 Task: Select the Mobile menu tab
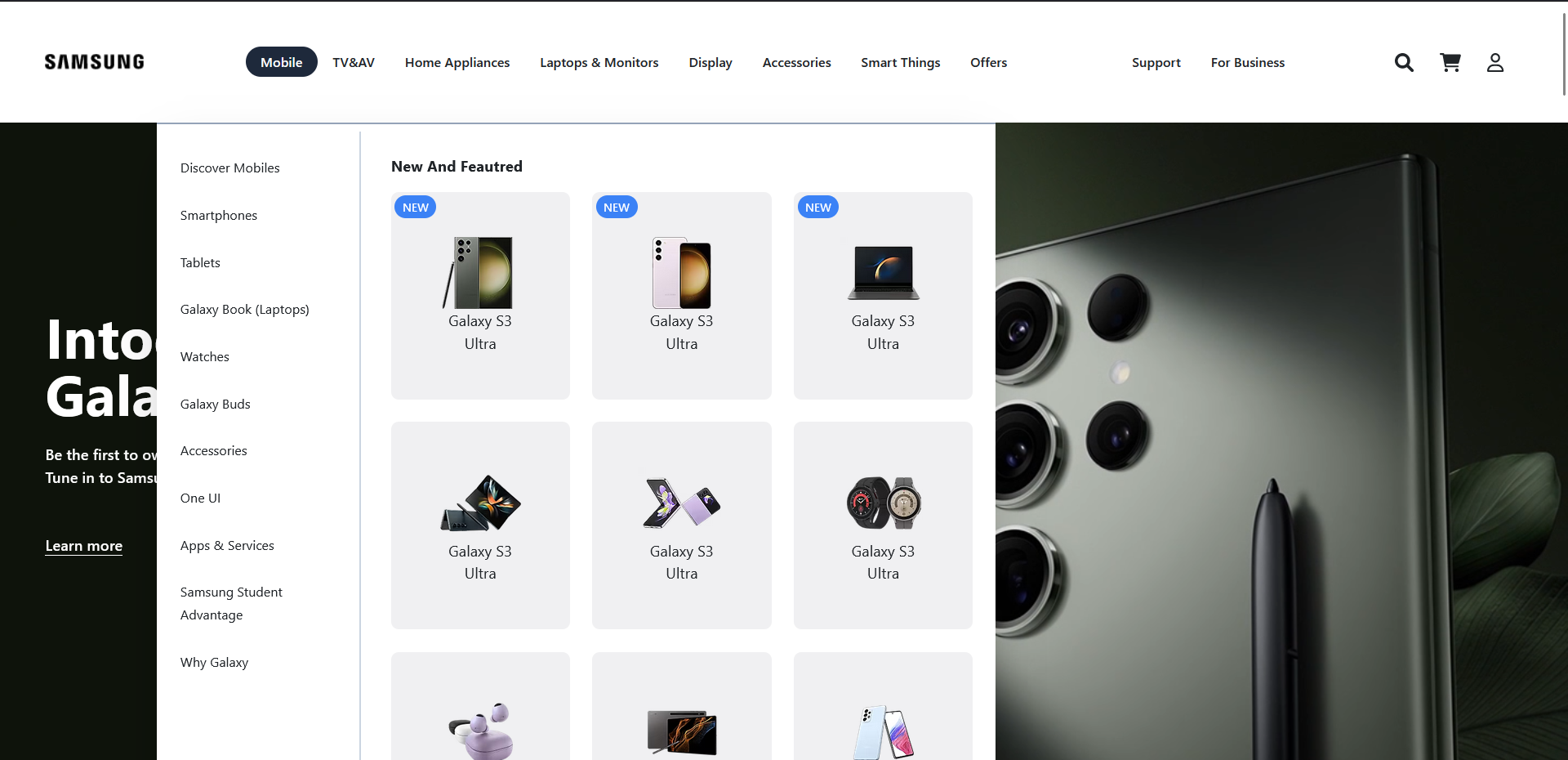282,62
